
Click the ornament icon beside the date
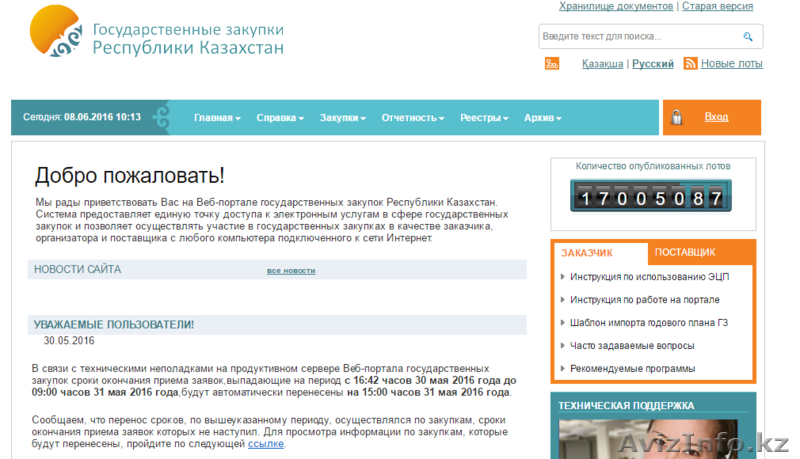click(162, 117)
